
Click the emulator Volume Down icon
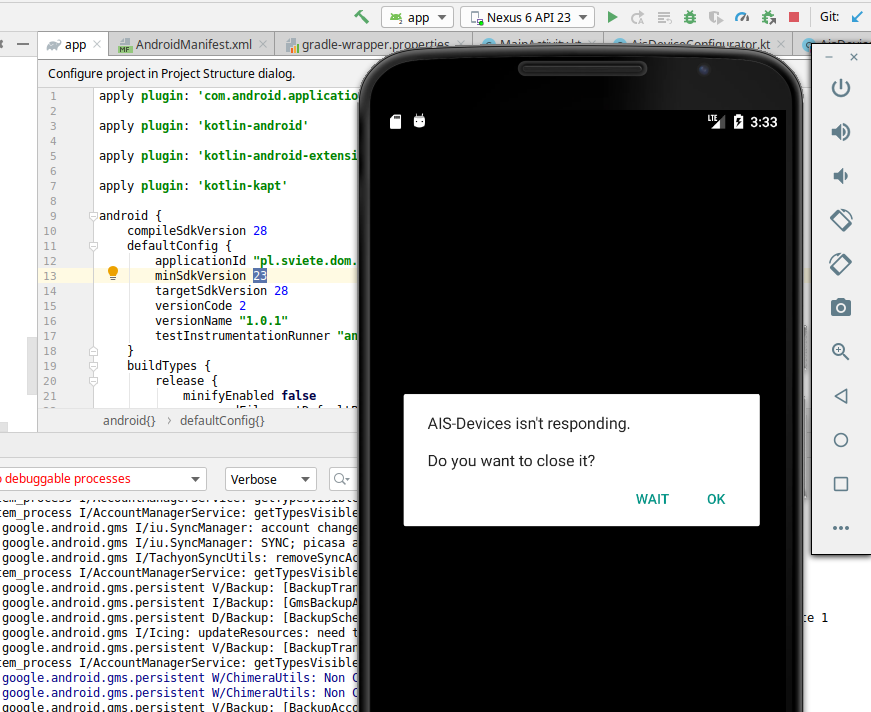[x=841, y=176]
